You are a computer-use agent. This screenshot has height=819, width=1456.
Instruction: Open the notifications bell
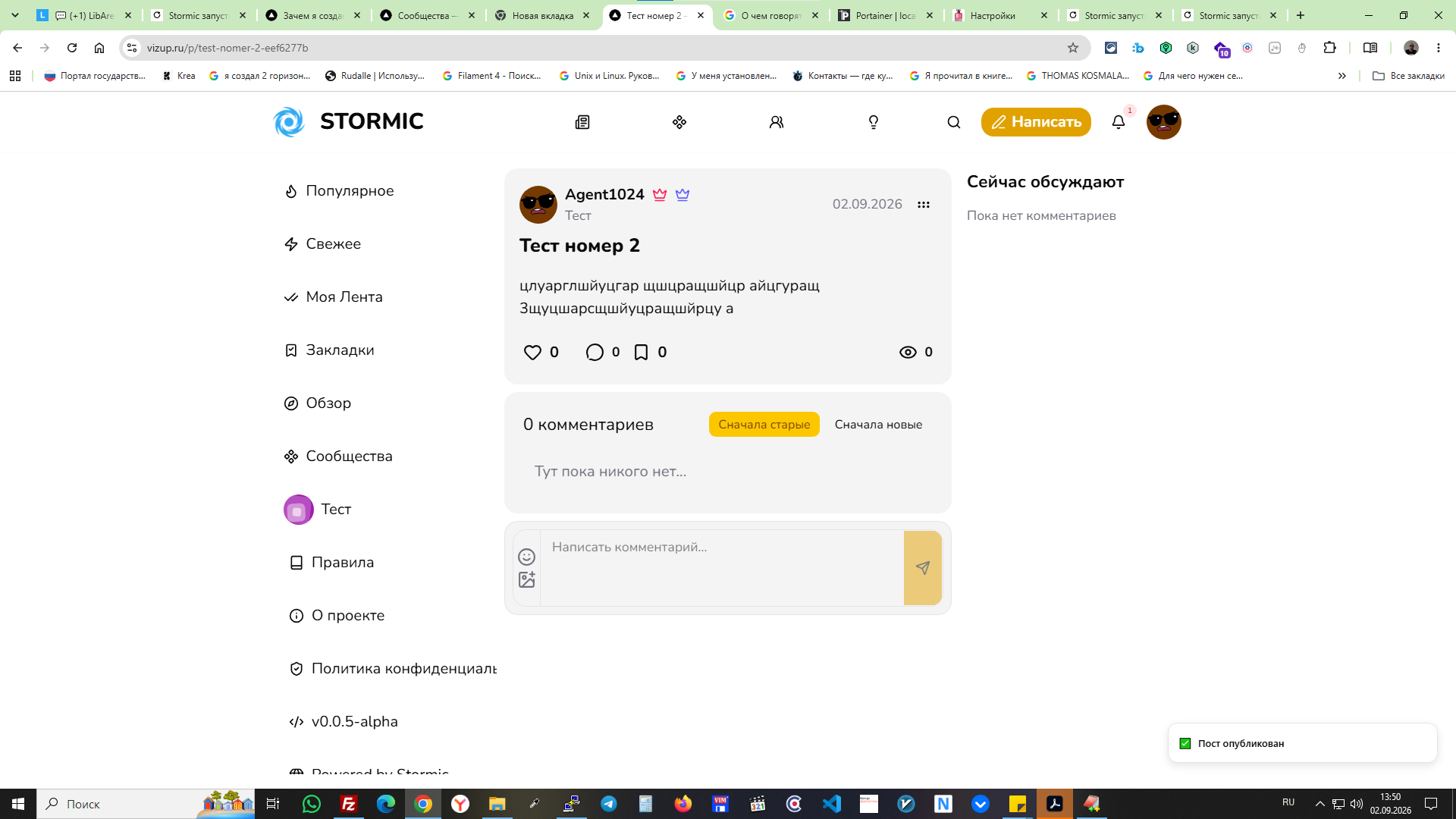[1119, 122]
